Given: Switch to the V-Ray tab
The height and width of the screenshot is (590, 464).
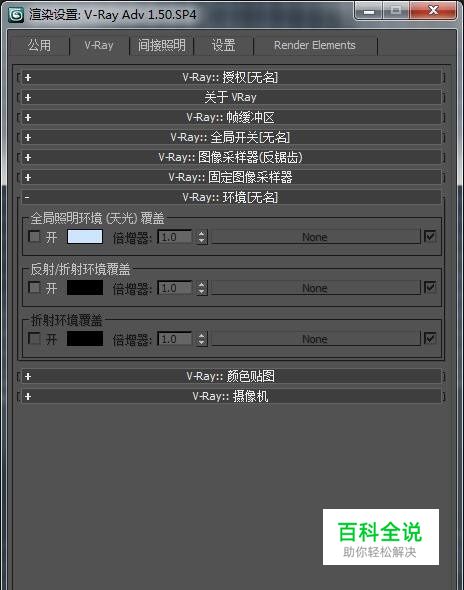Looking at the screenshot, I should 99,46.
